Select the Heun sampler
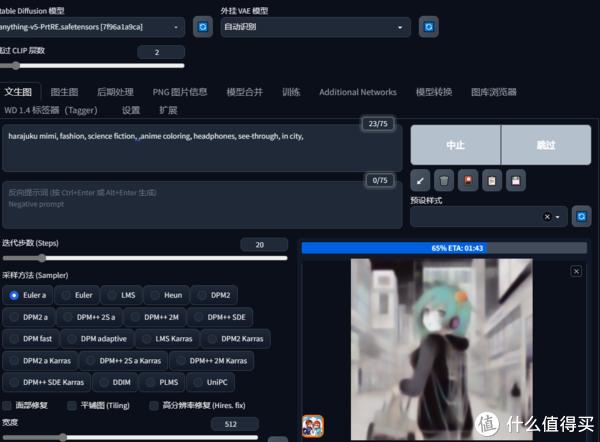Screen dimensions: 600x442 [x=166, y=295]
